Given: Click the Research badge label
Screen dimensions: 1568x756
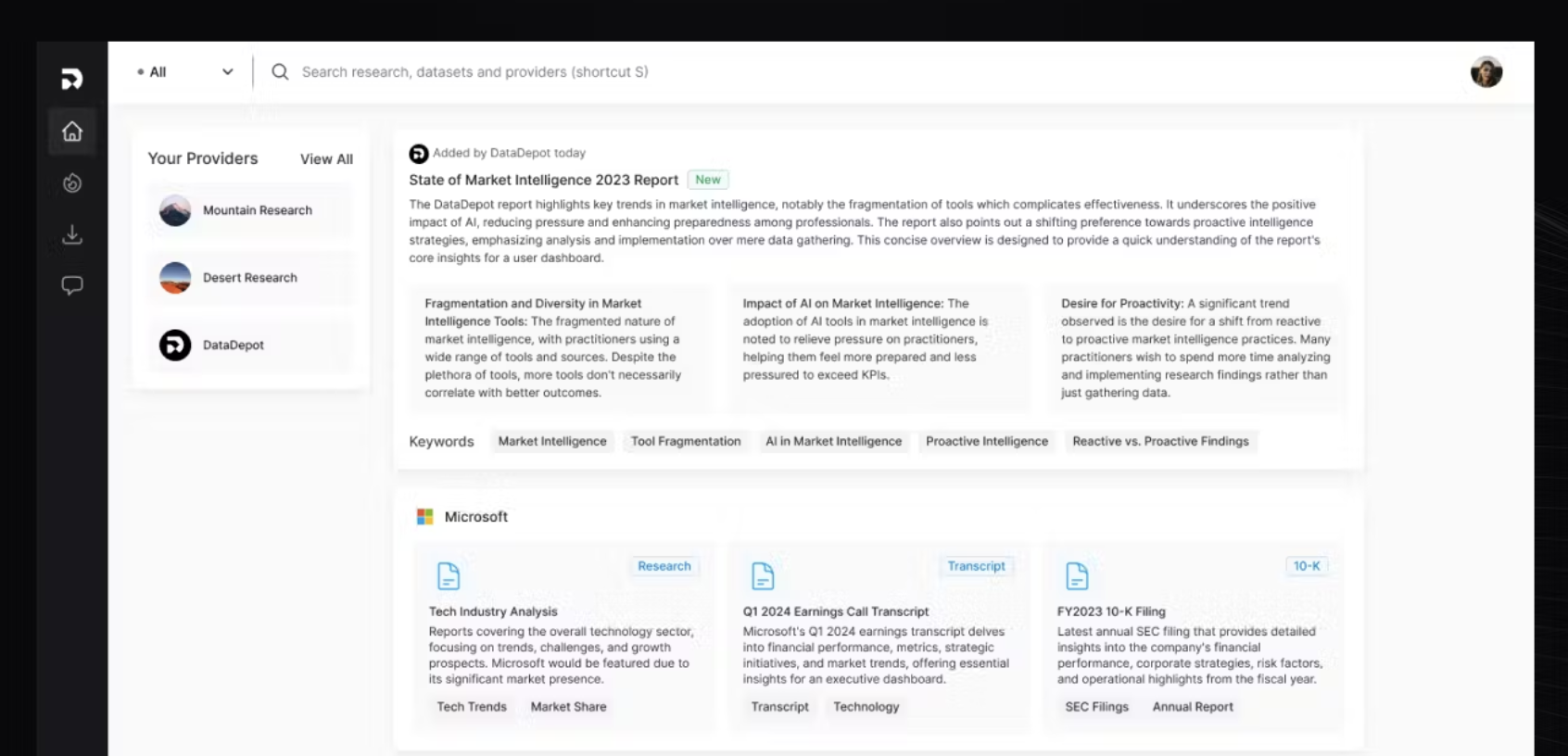Looking at the screenshot, I should [x=664, y=566].
